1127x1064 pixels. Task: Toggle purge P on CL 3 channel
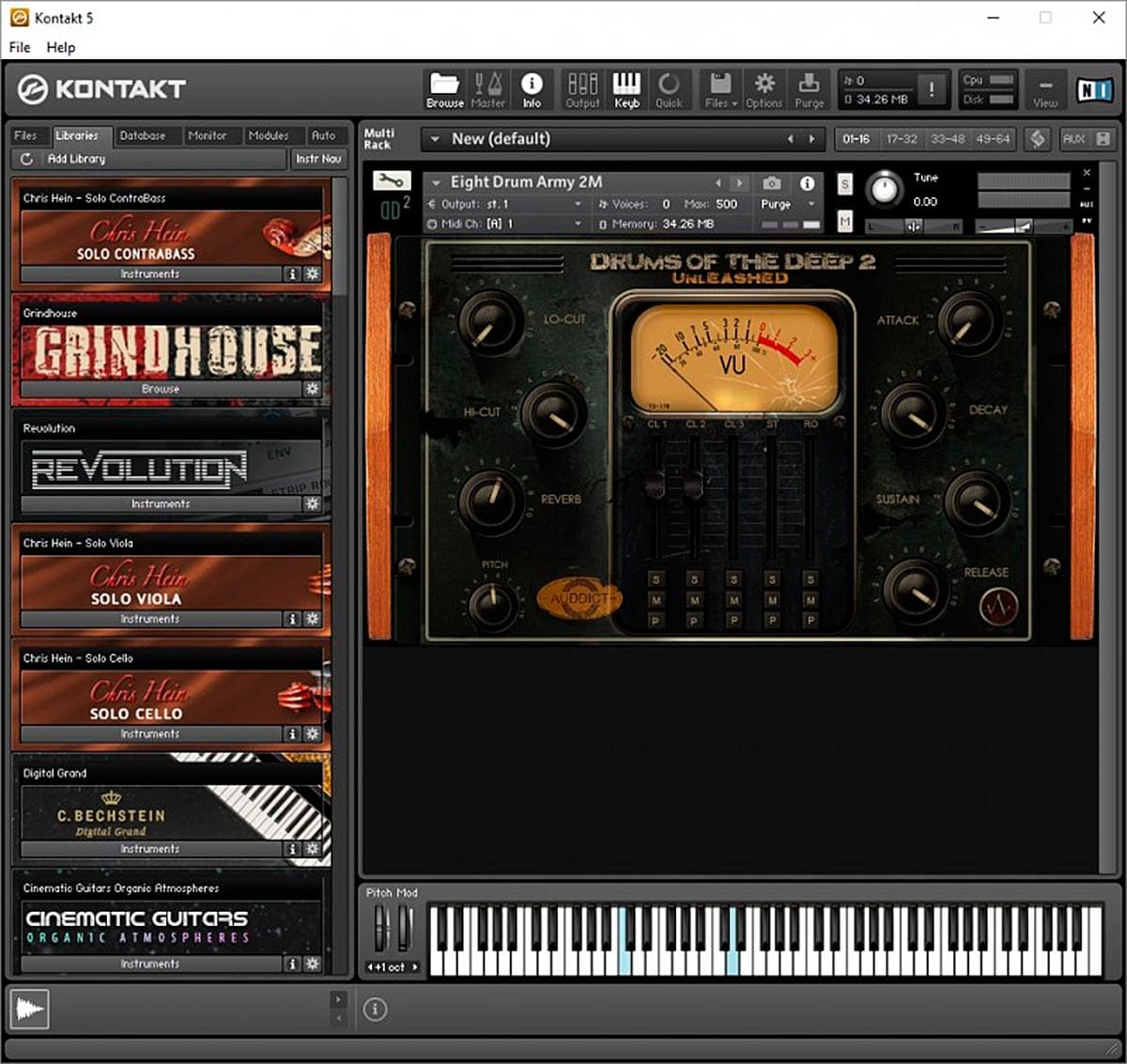click(x=733, y=621)
